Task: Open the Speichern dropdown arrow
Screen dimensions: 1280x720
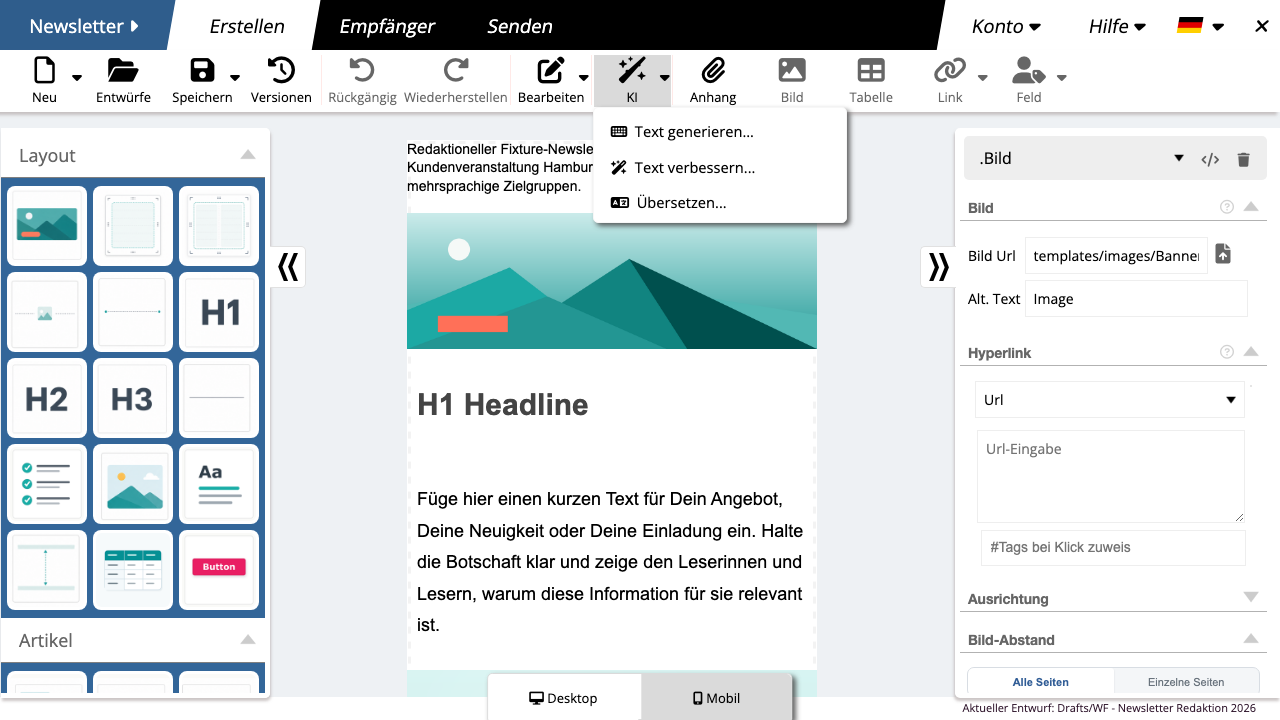Action: (235, 77)
